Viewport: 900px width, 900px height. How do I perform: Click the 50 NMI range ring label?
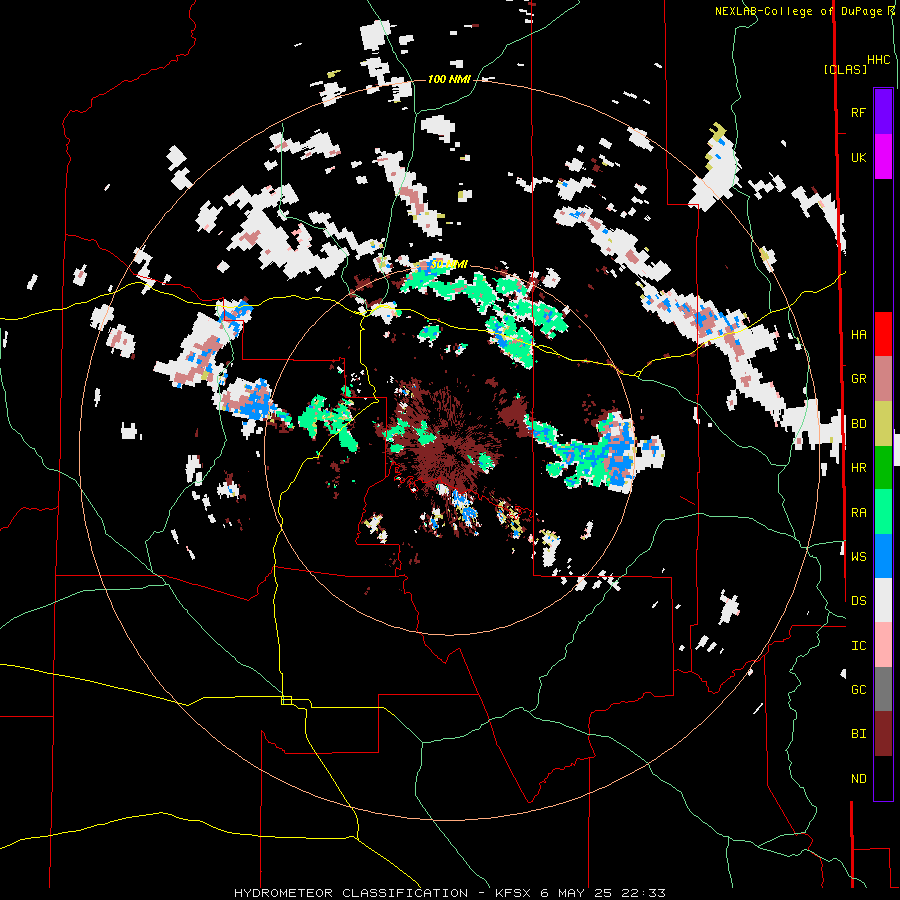(x=449, y=264)
